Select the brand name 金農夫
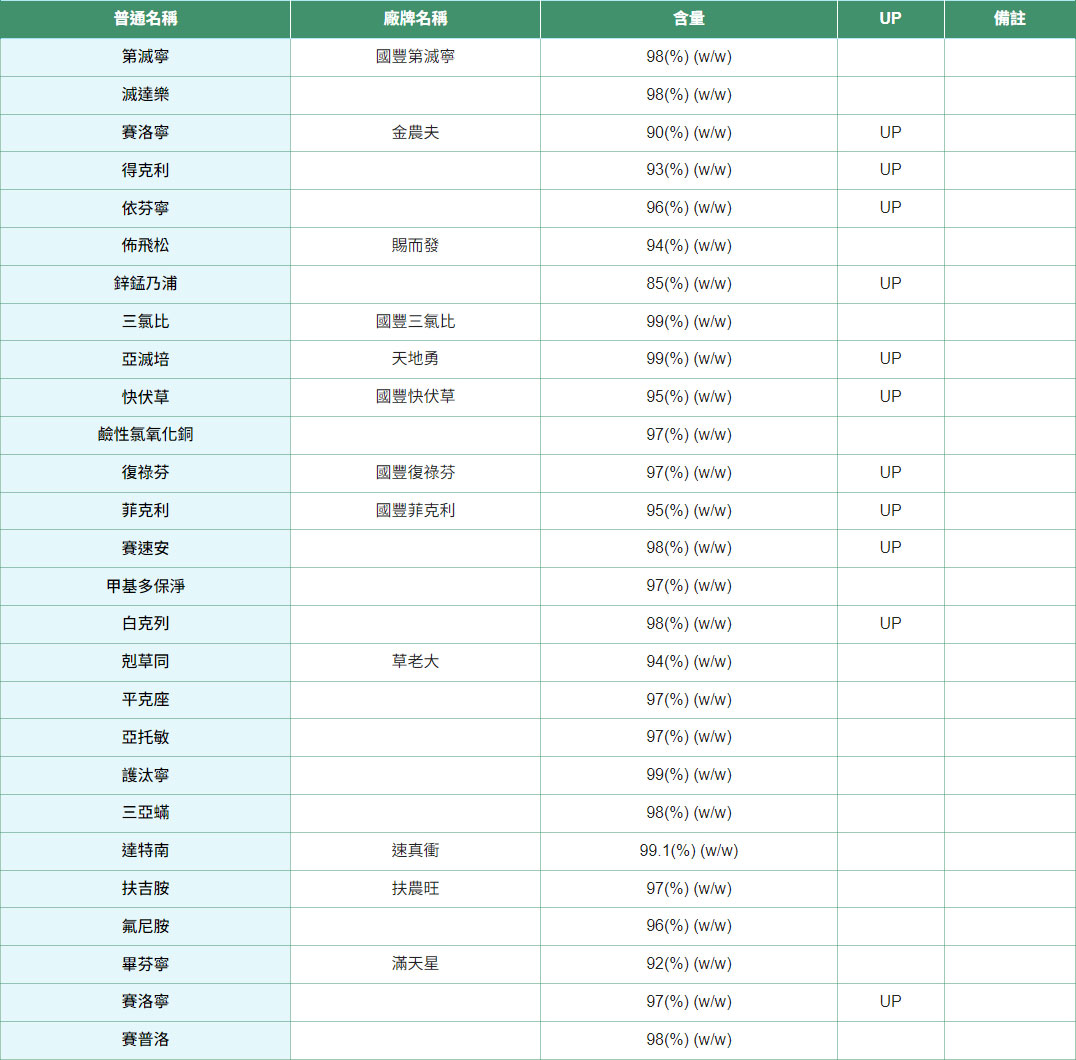The width and height of the screenshot is (1076, 1060). click(415, 132)
